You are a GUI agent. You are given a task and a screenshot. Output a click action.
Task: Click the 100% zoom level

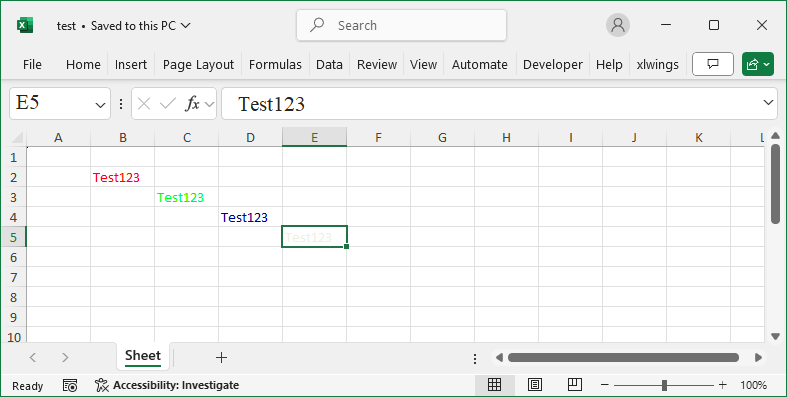pyautogui.click(x=753, y=385)
